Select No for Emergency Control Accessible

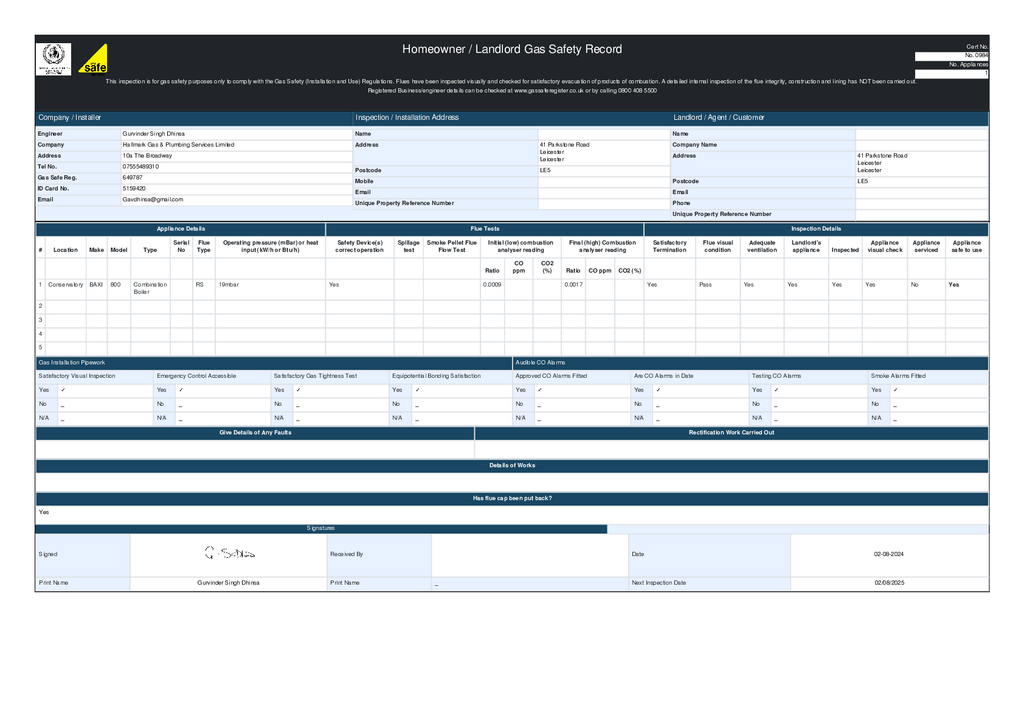pos(181,404)
